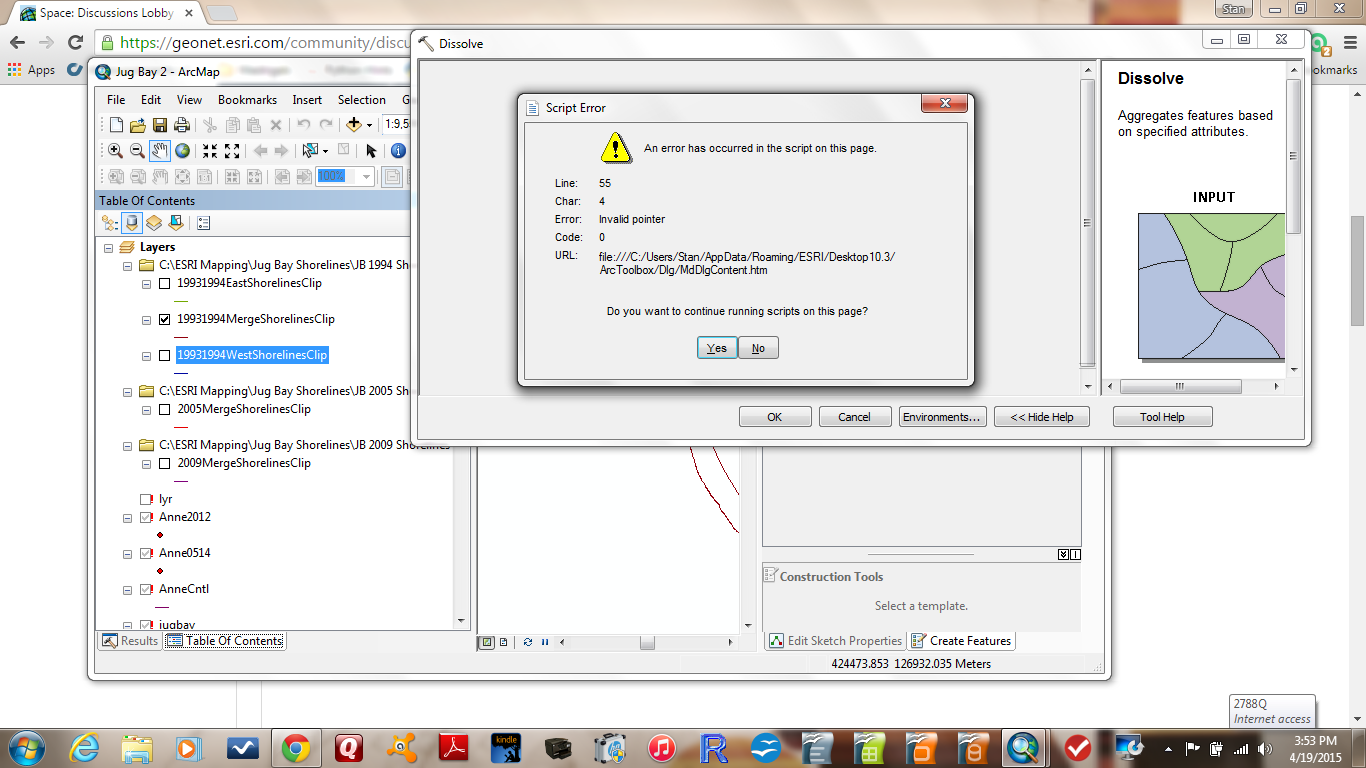Collapse the JB 1994 Shorelines folder group
The image size is (1366, 768).
(x=127, y=266)
